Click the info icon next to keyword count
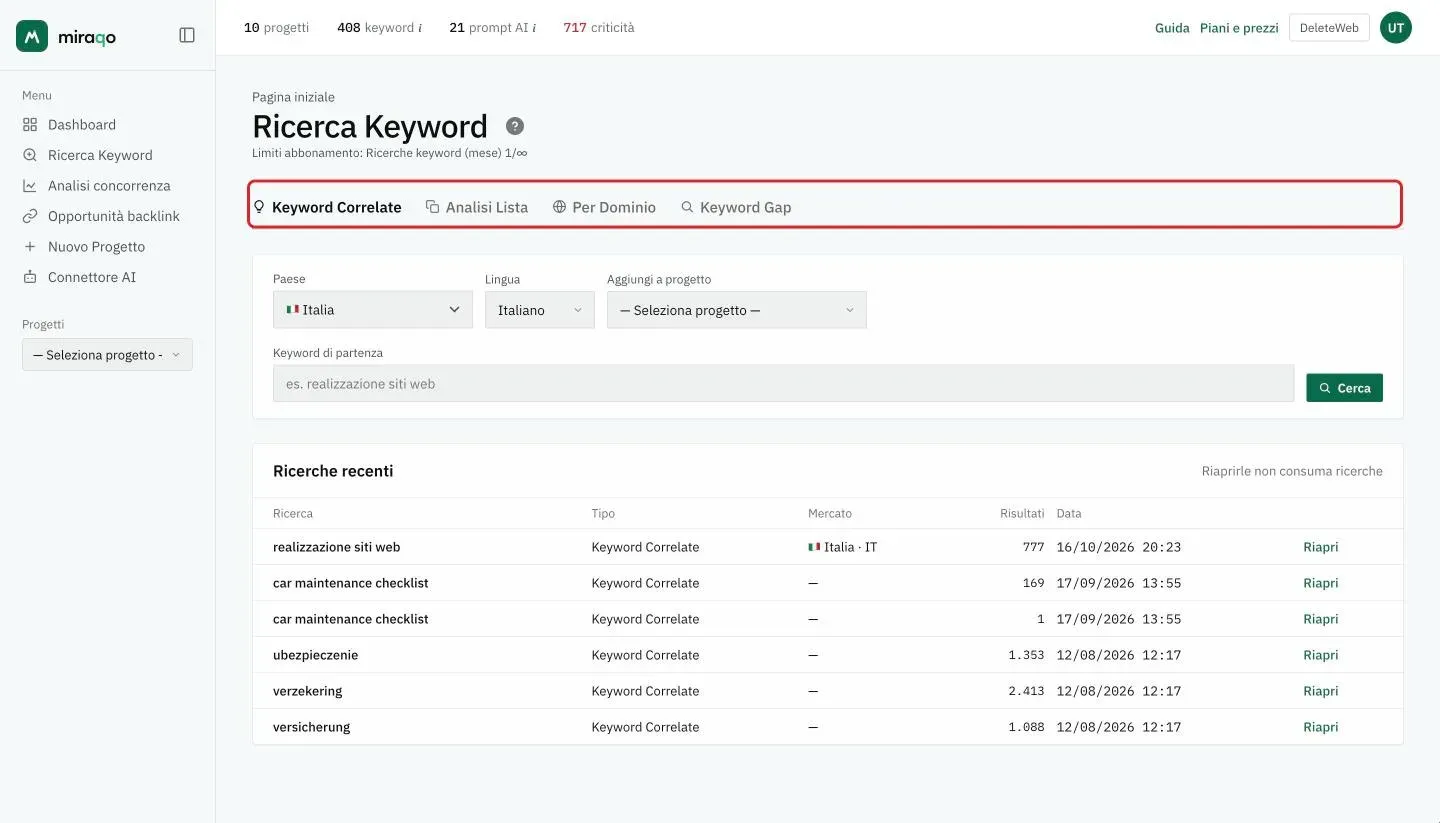1440x823 pixels. tap(420, 28)
